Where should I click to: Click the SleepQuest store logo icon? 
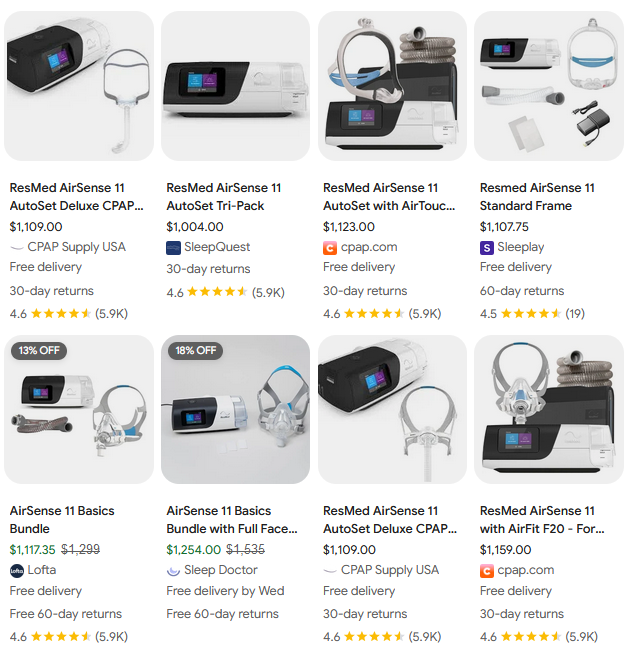(x=173, y=248)
